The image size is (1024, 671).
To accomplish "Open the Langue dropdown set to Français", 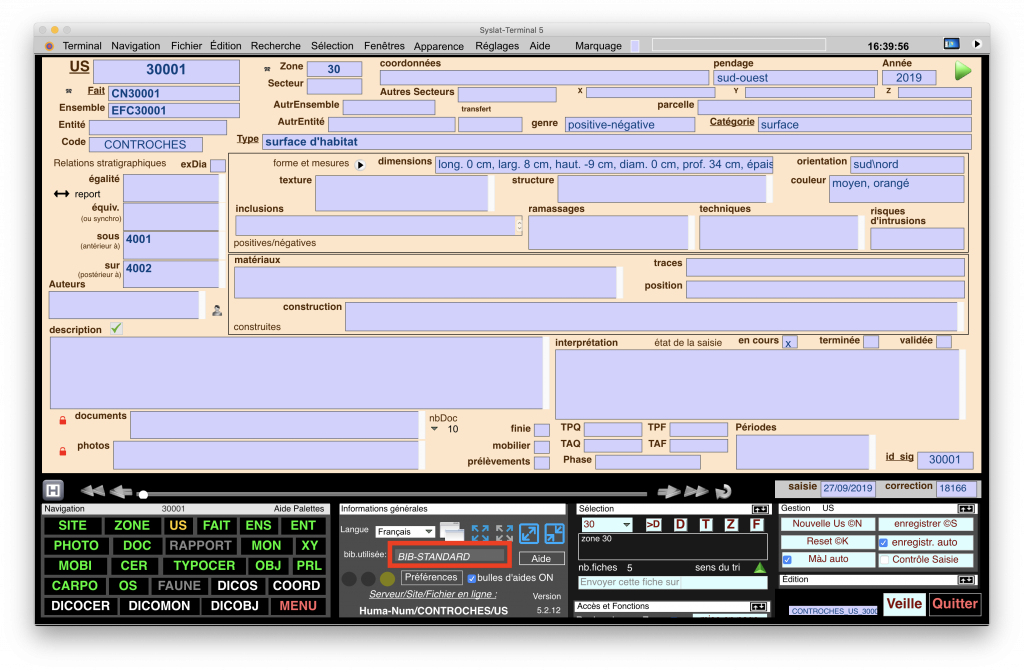I will [x=406, y=532].
